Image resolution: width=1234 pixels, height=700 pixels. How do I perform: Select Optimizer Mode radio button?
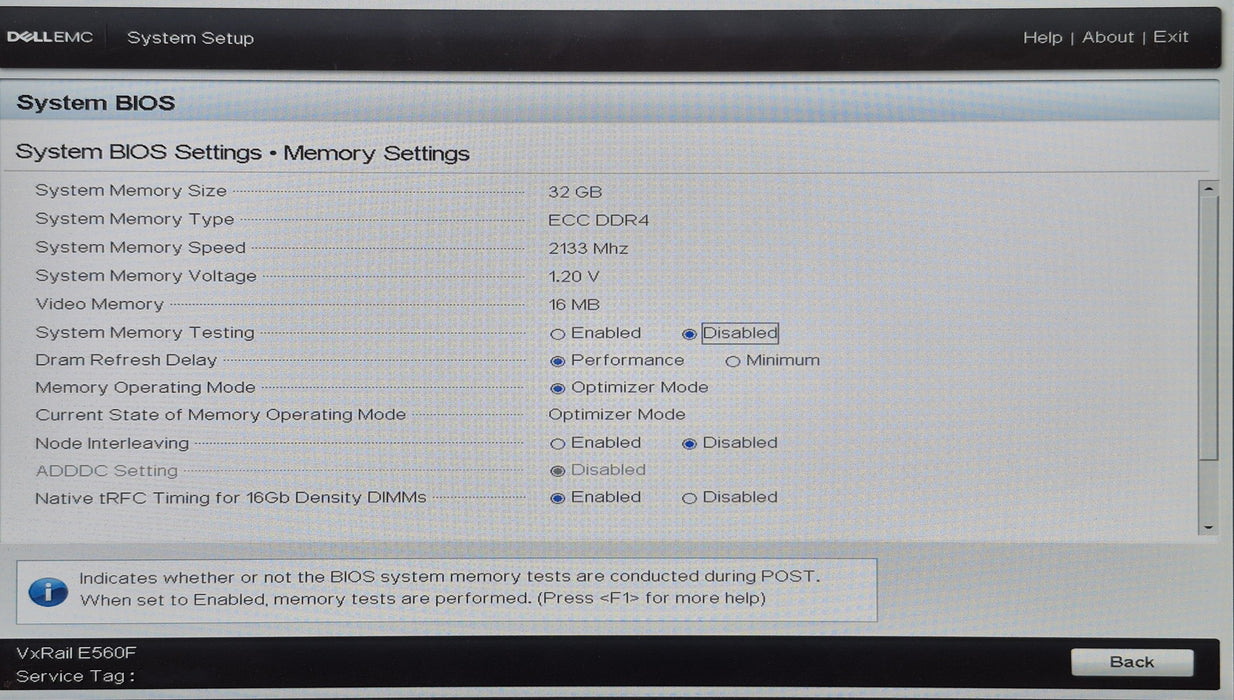pyautogui.click(x=558, y=388)
